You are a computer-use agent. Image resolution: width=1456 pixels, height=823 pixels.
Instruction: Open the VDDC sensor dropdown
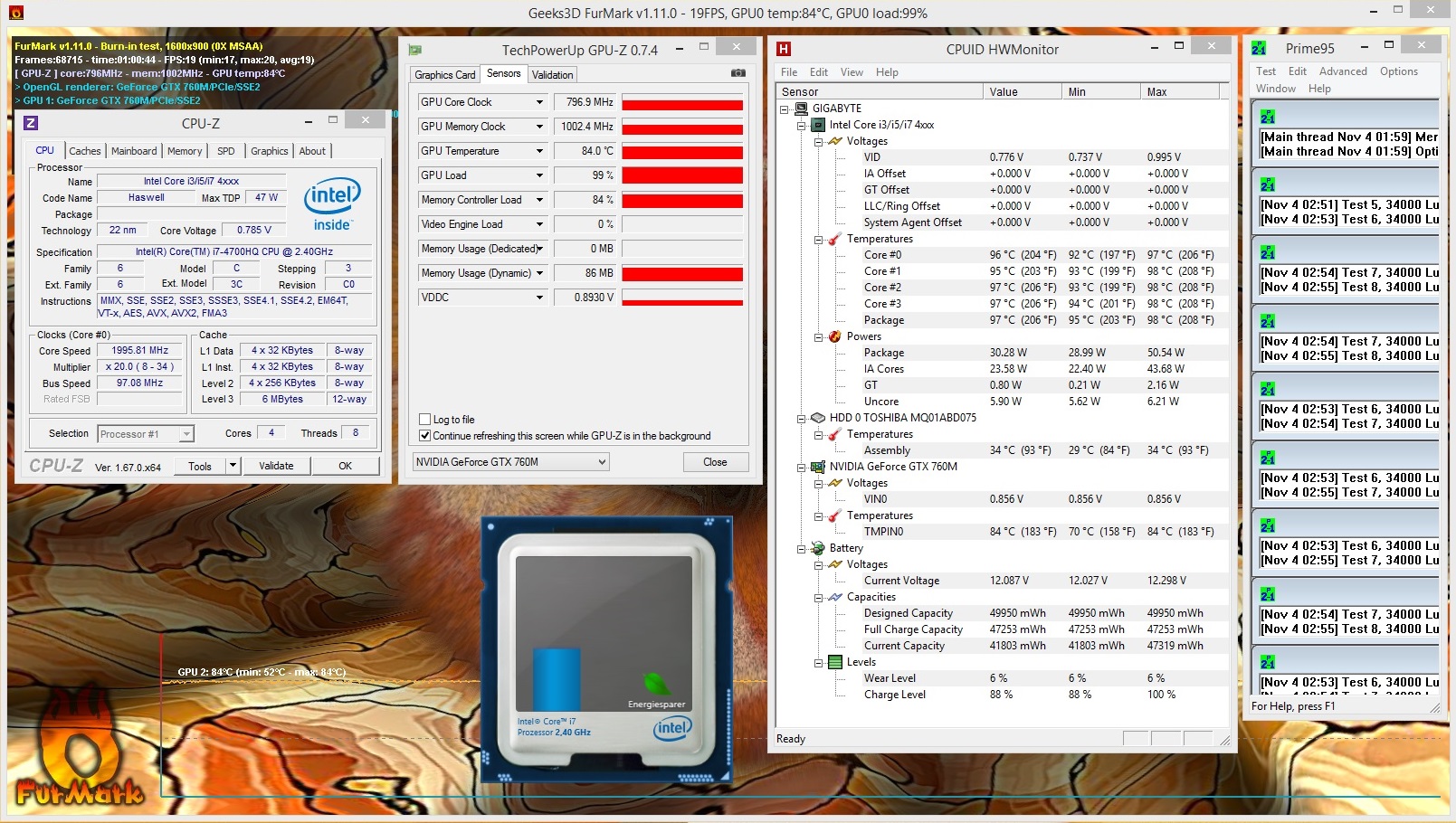539,298
